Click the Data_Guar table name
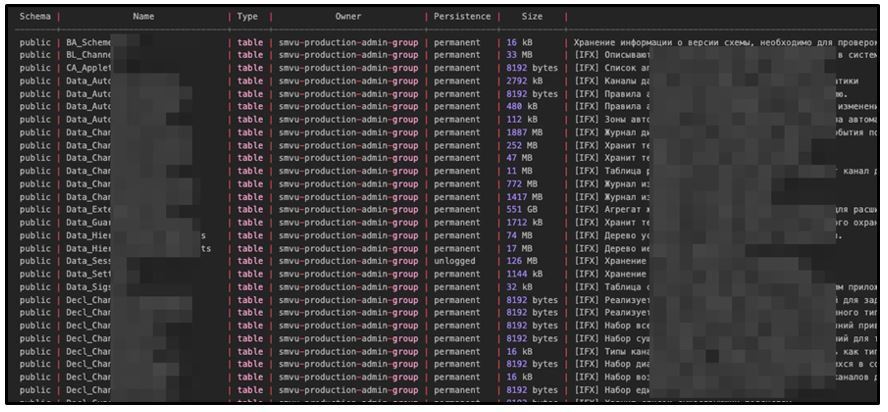 pyautogui.click(x=89, y=223)
